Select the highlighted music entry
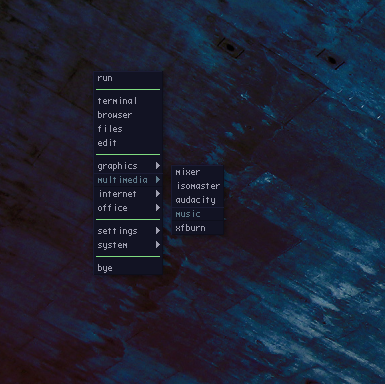The height and width of the screenshot is (384, 385). click(x=197, y=214)
